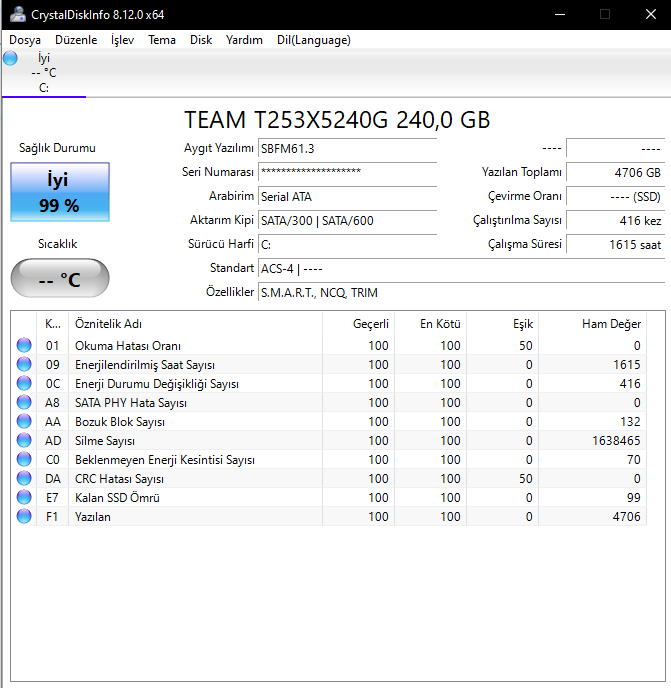
Task: Select the SATA PHY Hata Sayısı row
Action: point(329,402)
